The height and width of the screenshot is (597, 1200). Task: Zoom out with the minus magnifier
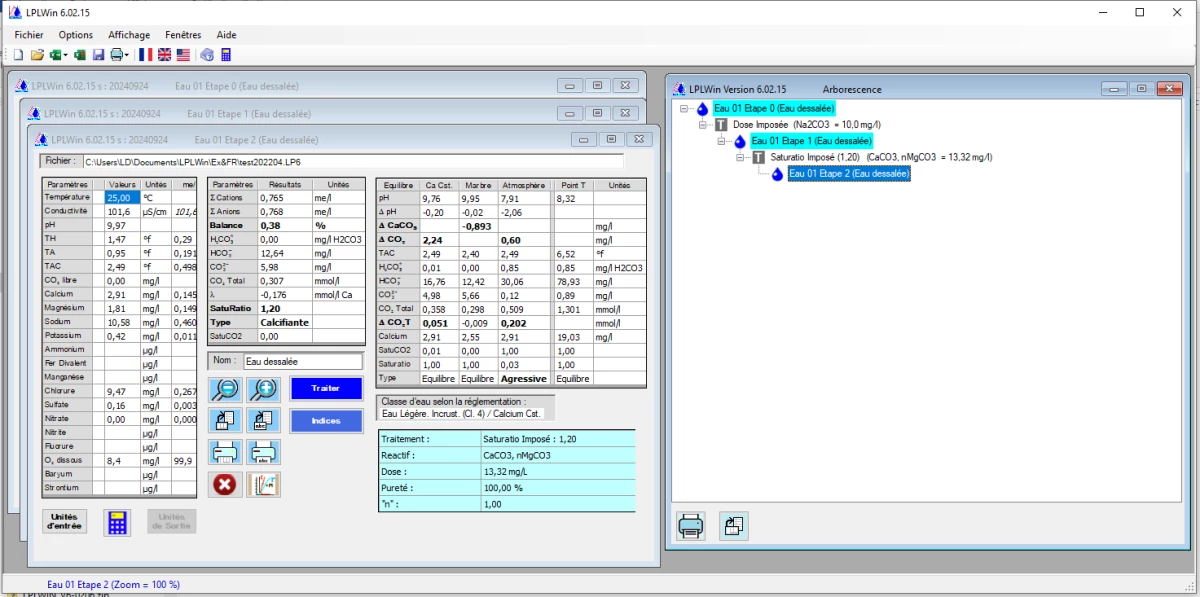click(224, 390)
